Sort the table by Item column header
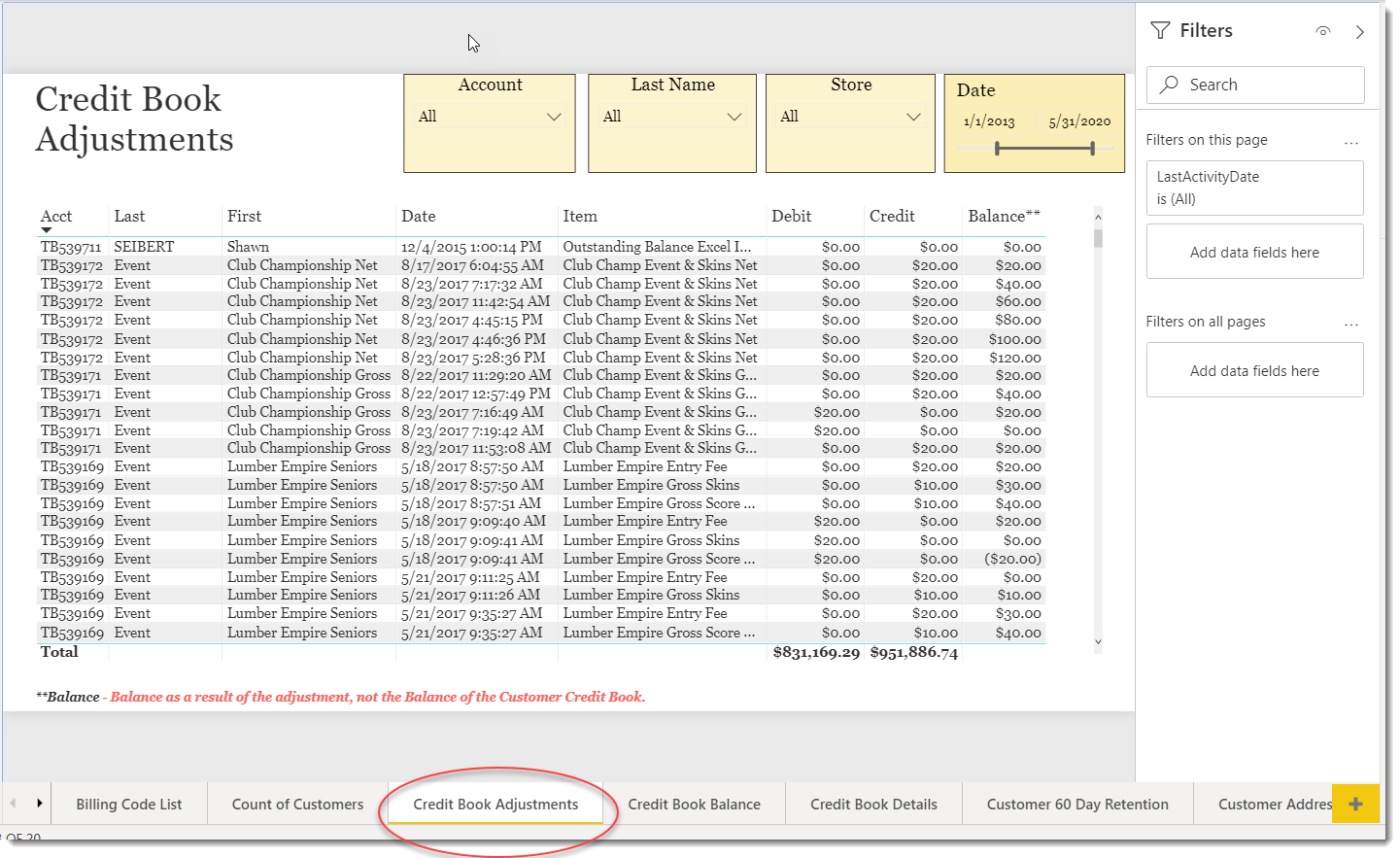 580,217
